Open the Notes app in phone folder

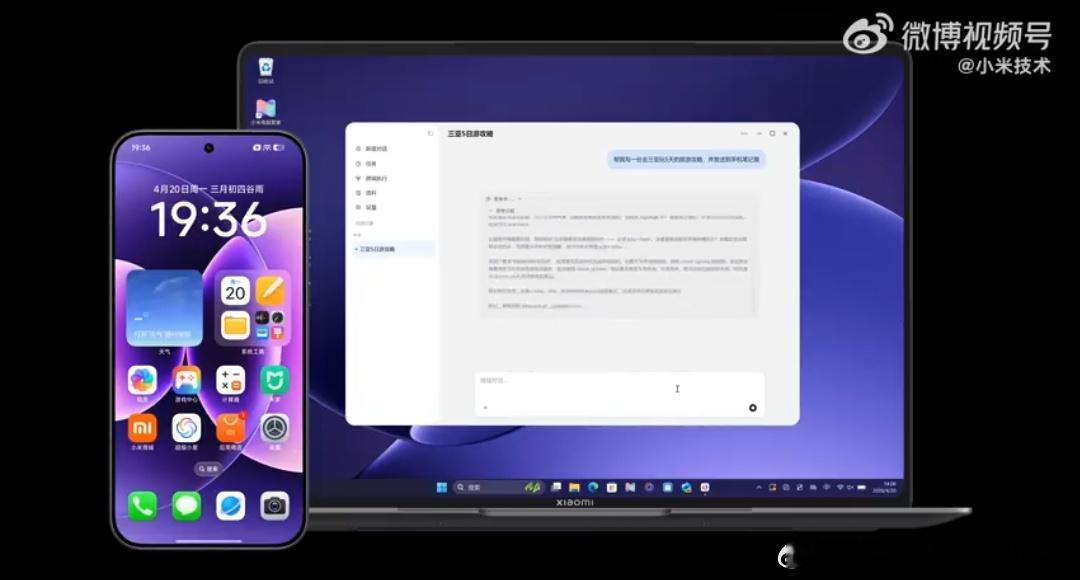tap(269, 291)
